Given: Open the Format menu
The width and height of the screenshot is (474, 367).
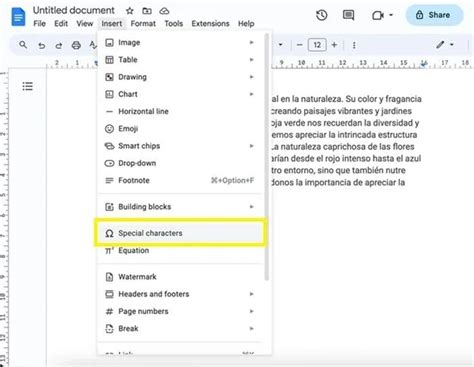Looking at the screenshot, I should pos(143,24).
